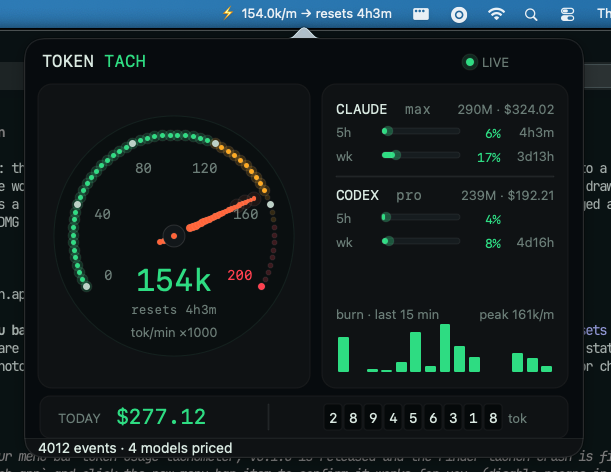Open Control Center icon in menu bar

pos(567,15)
